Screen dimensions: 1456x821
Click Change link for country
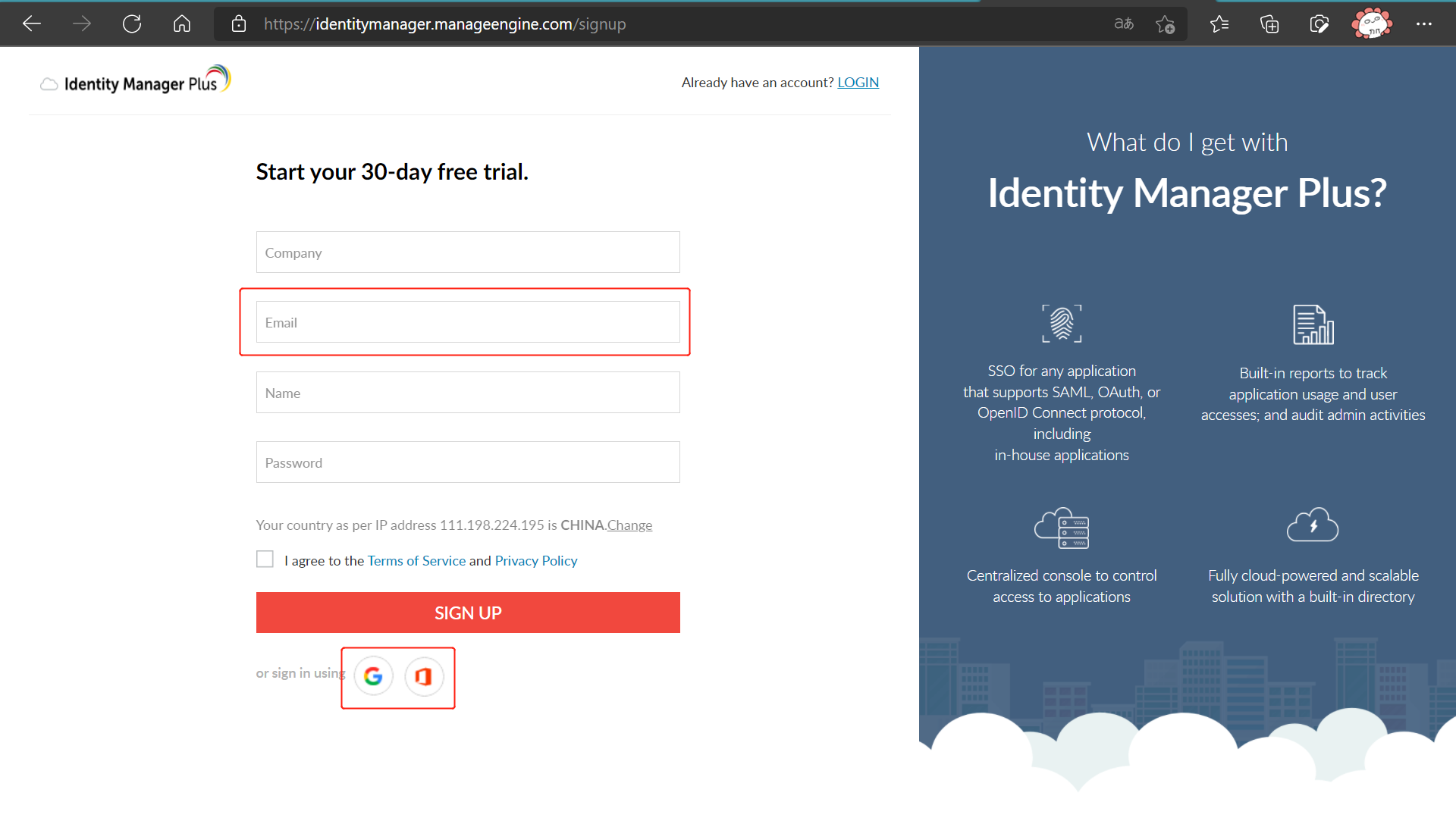629,525
